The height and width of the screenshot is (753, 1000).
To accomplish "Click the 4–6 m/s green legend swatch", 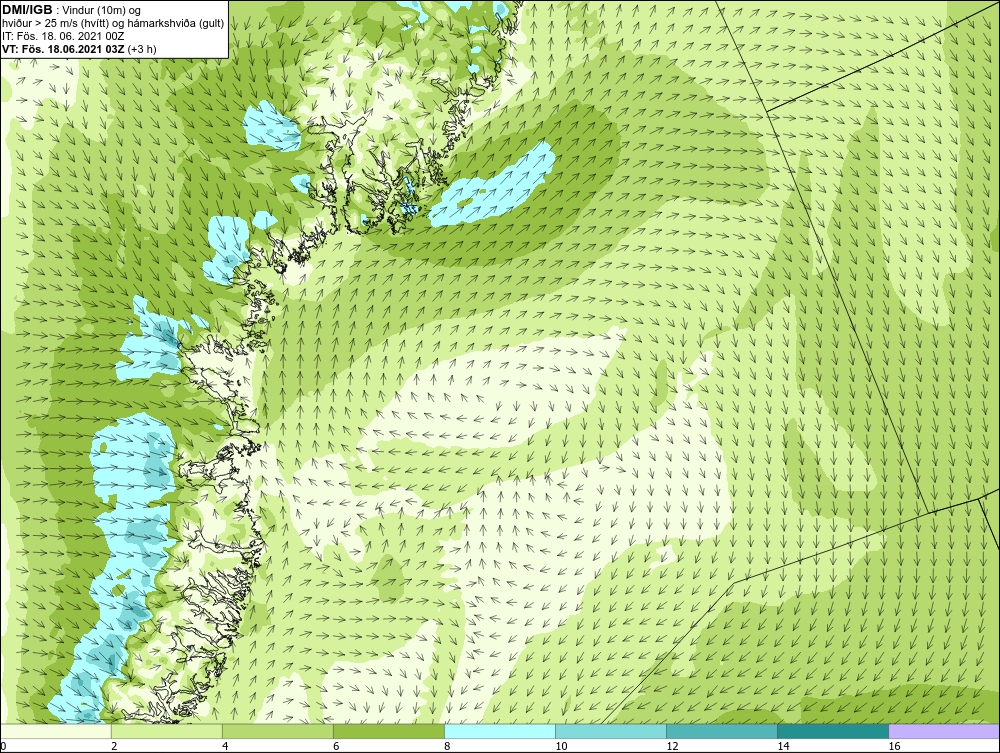I will point(277,731).
